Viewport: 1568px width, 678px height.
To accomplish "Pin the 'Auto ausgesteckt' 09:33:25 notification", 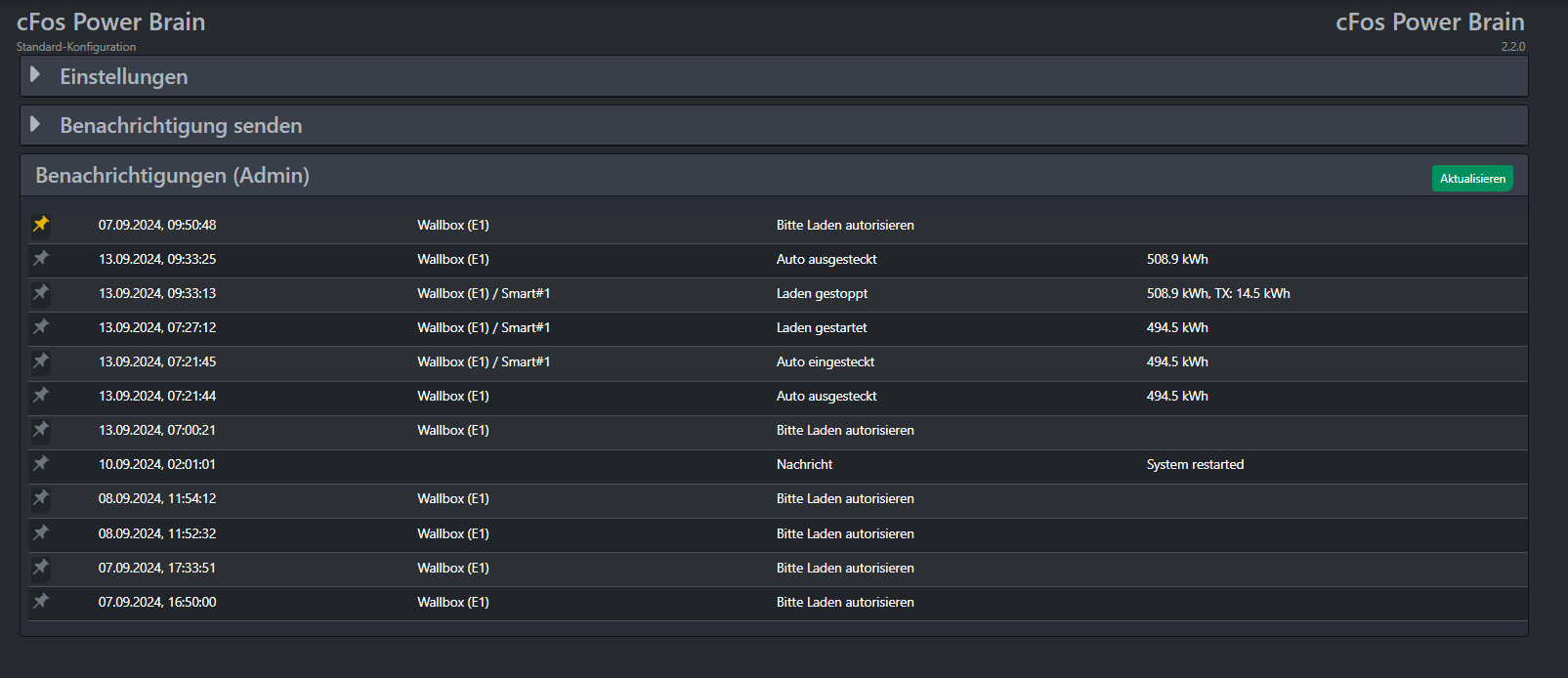I will coord(41,259).
